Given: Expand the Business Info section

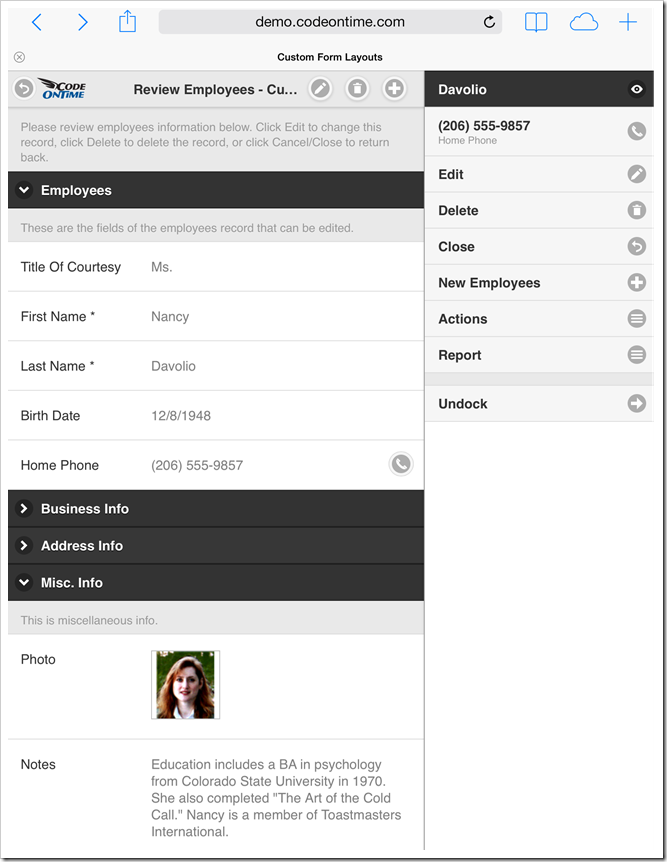Looking at the screenshot, I should (x=24, y=509).
